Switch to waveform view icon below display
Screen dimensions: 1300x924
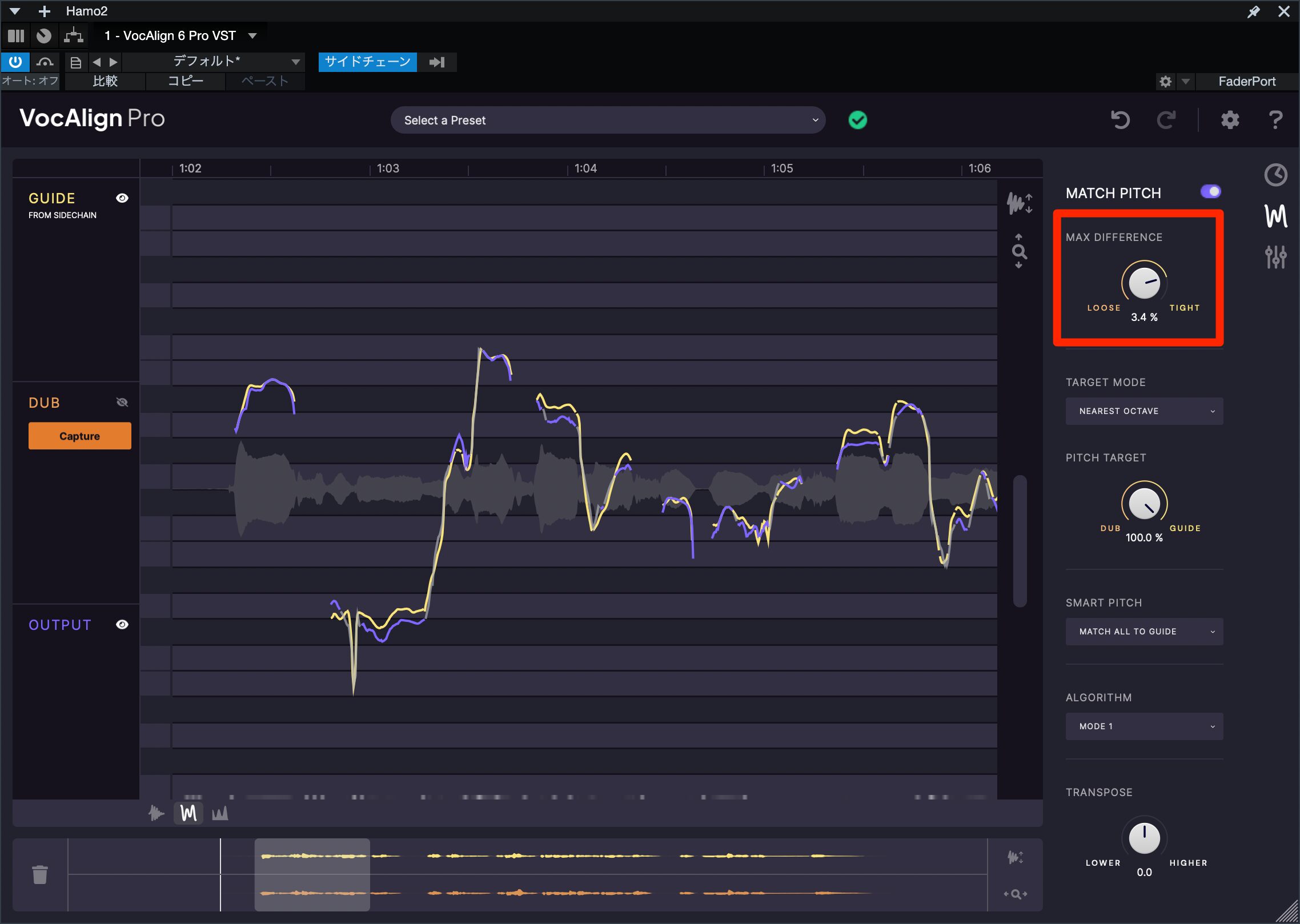tap(156, 813)
